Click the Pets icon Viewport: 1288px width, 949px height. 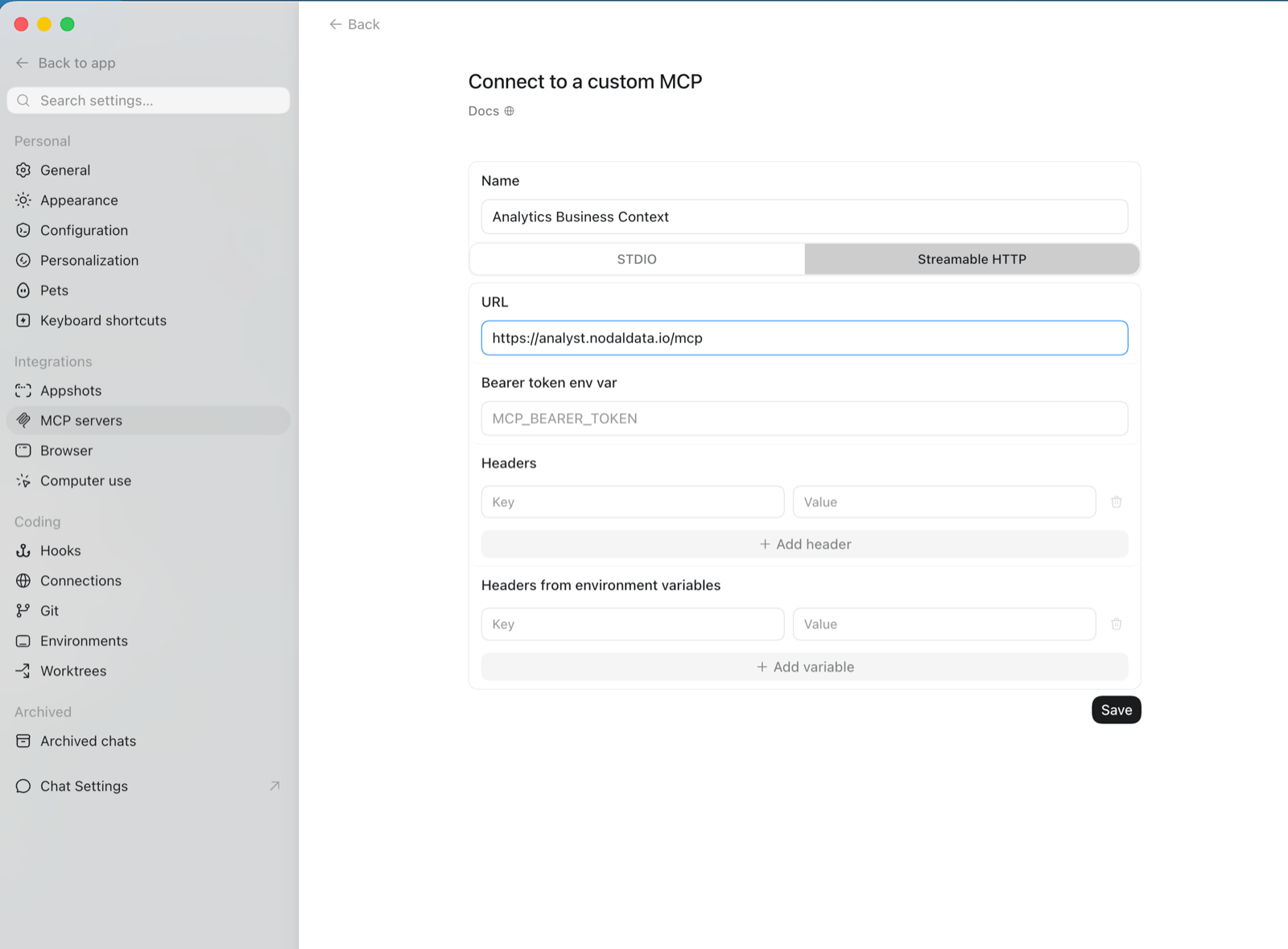(x=23, y=290)
